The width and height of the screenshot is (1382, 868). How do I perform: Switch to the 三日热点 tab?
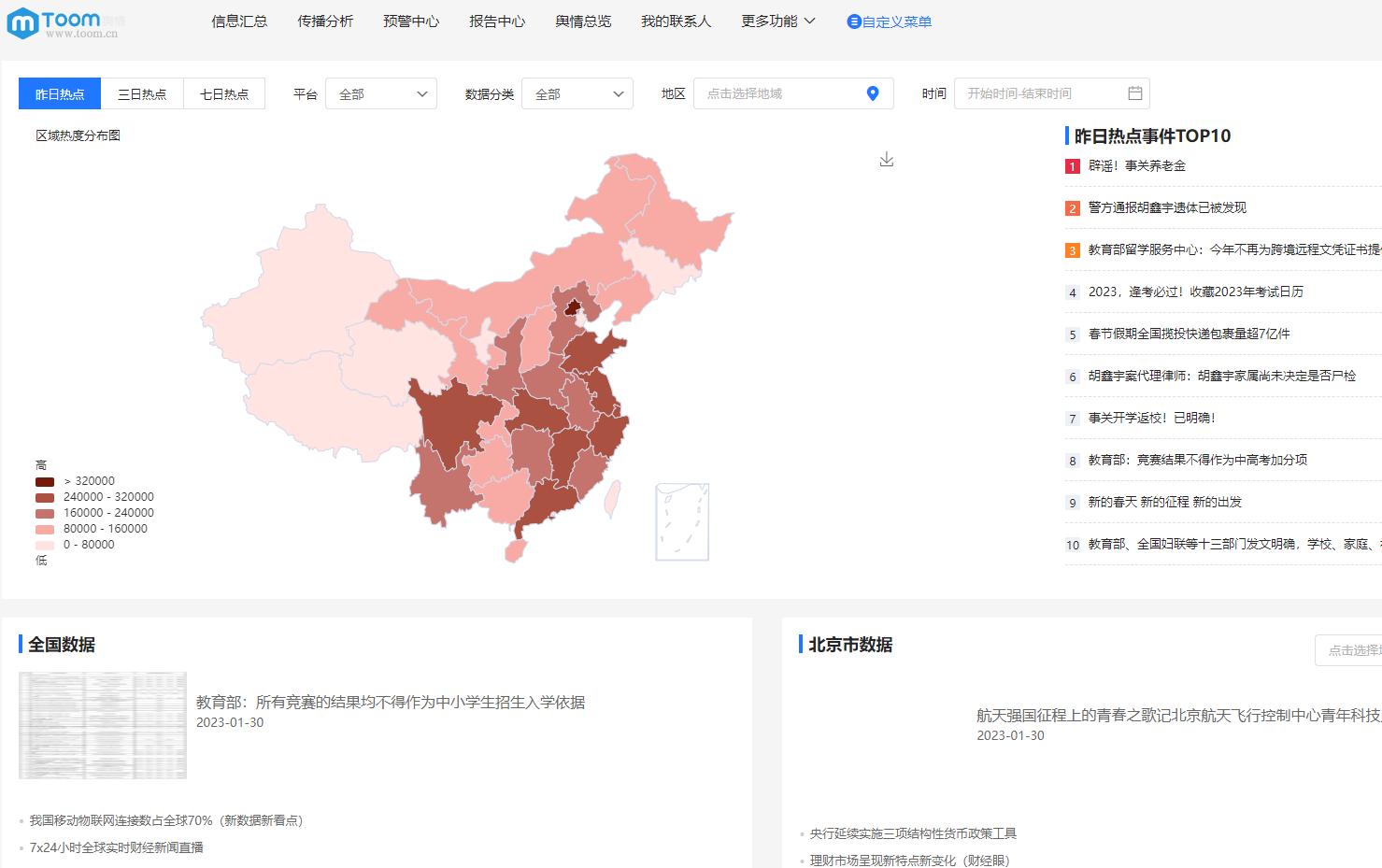[141, 93]
